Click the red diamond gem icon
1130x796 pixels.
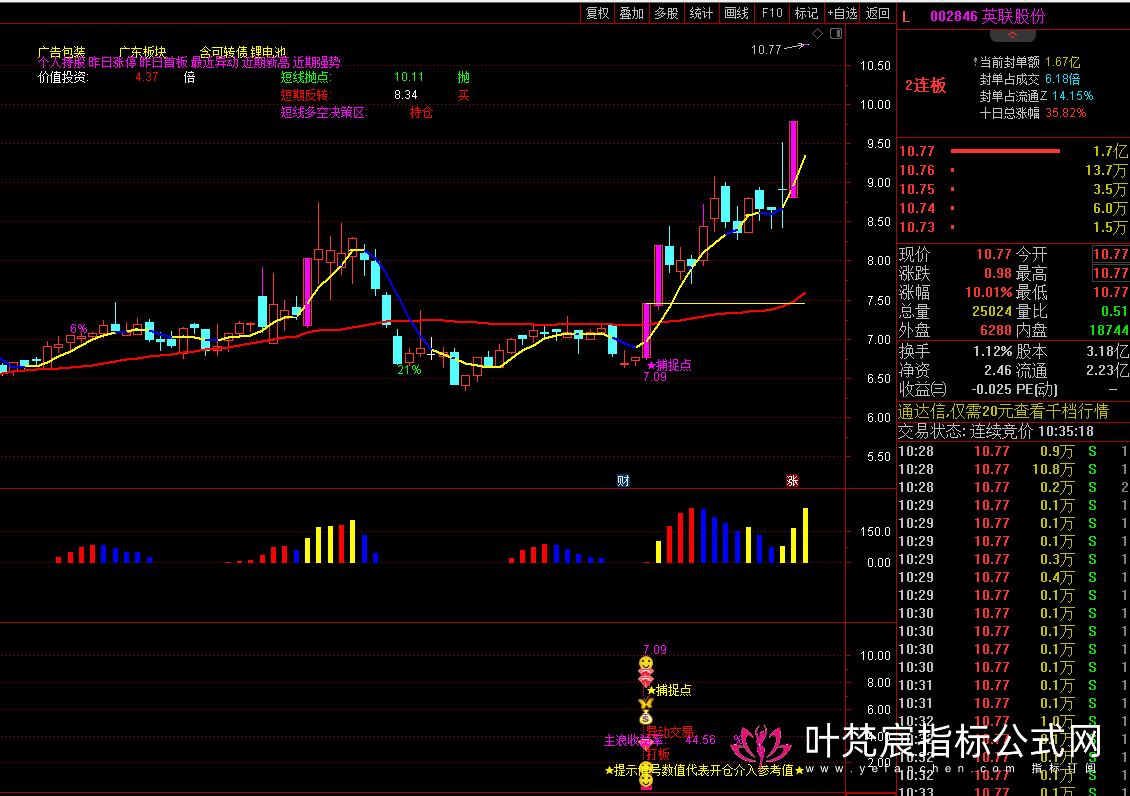[646, 681]
